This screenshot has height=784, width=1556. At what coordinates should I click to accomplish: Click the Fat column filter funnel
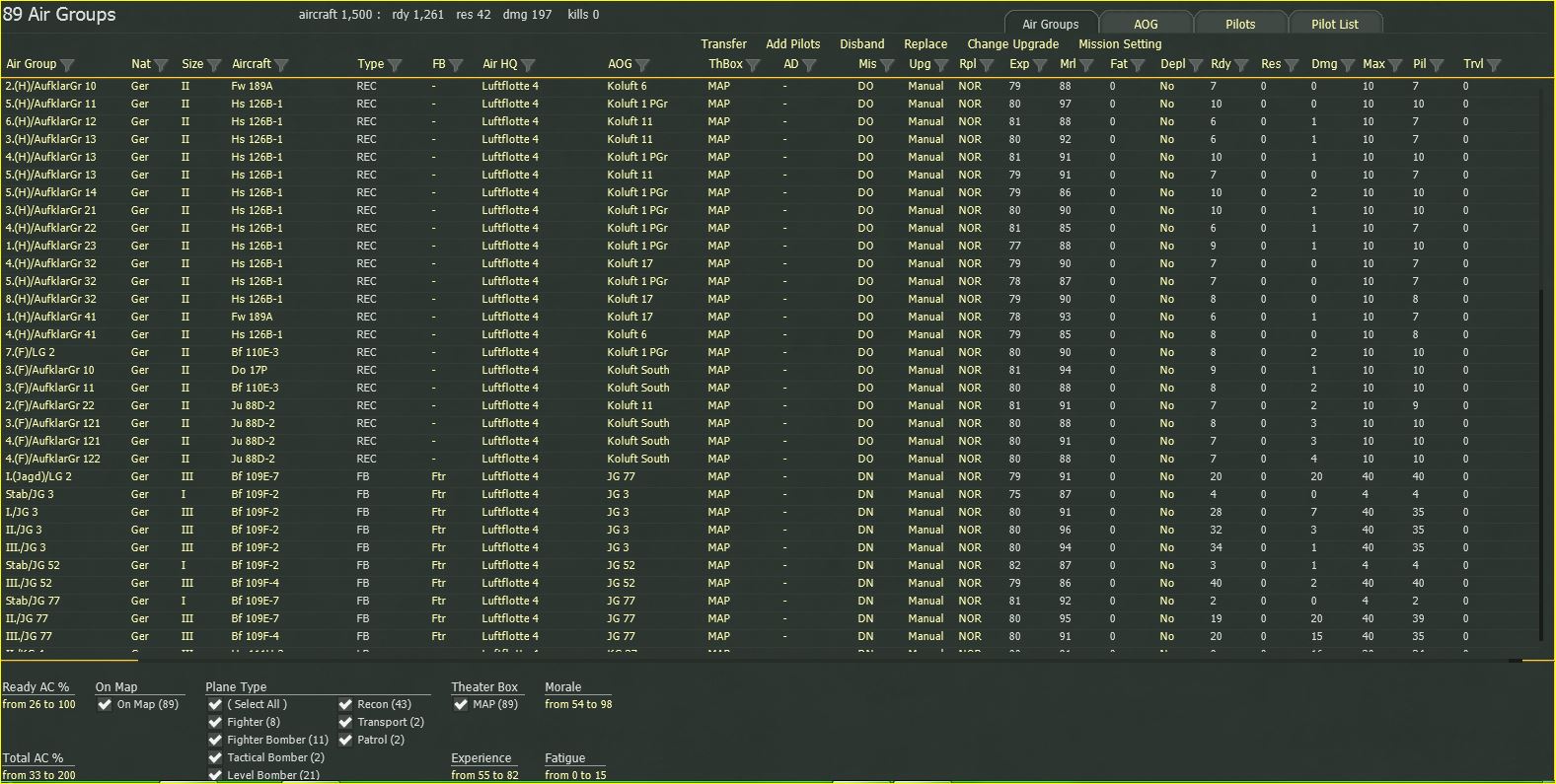click(x=1138, y=65)
